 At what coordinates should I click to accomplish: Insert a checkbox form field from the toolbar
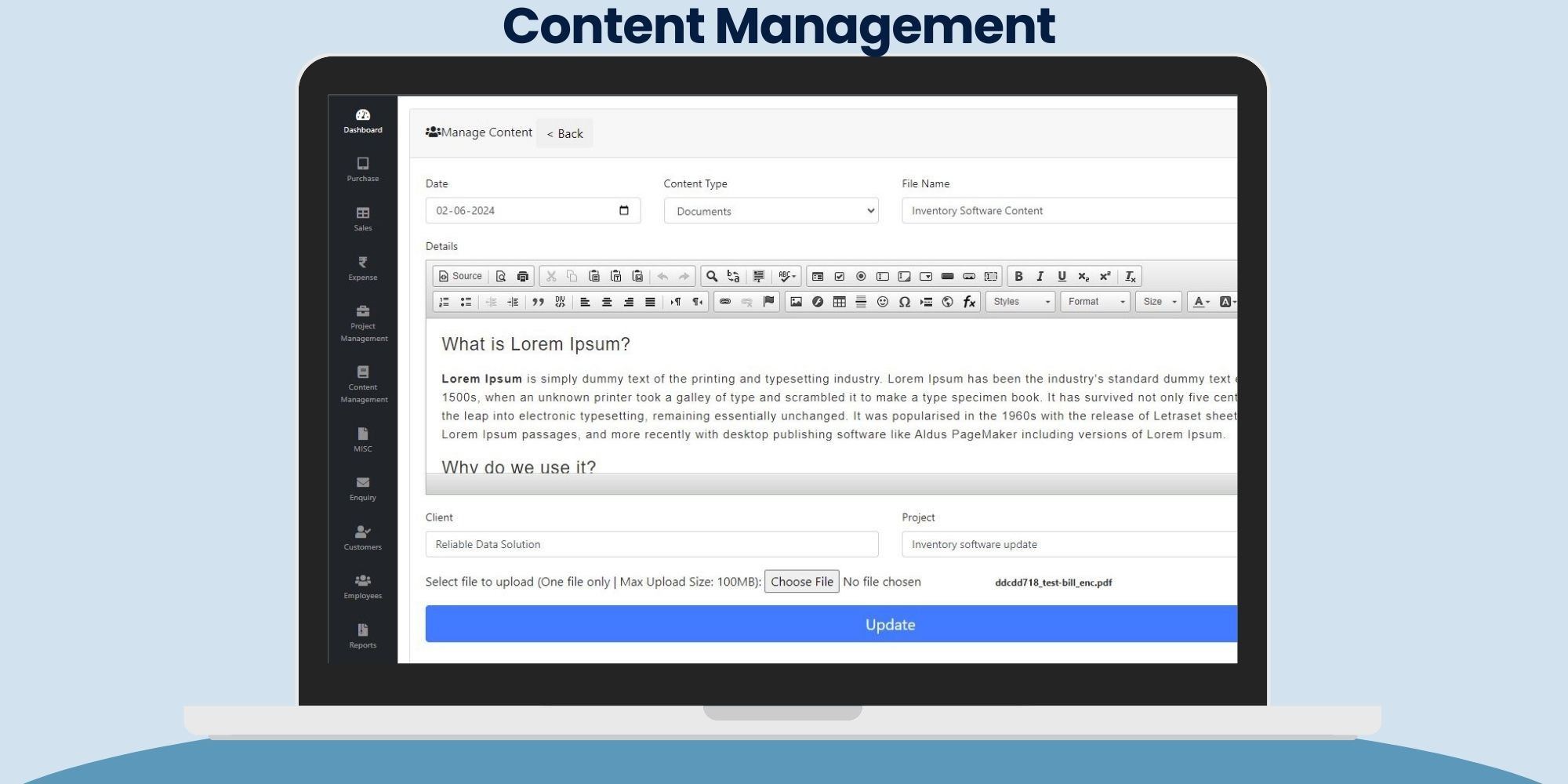coord(839,276)
